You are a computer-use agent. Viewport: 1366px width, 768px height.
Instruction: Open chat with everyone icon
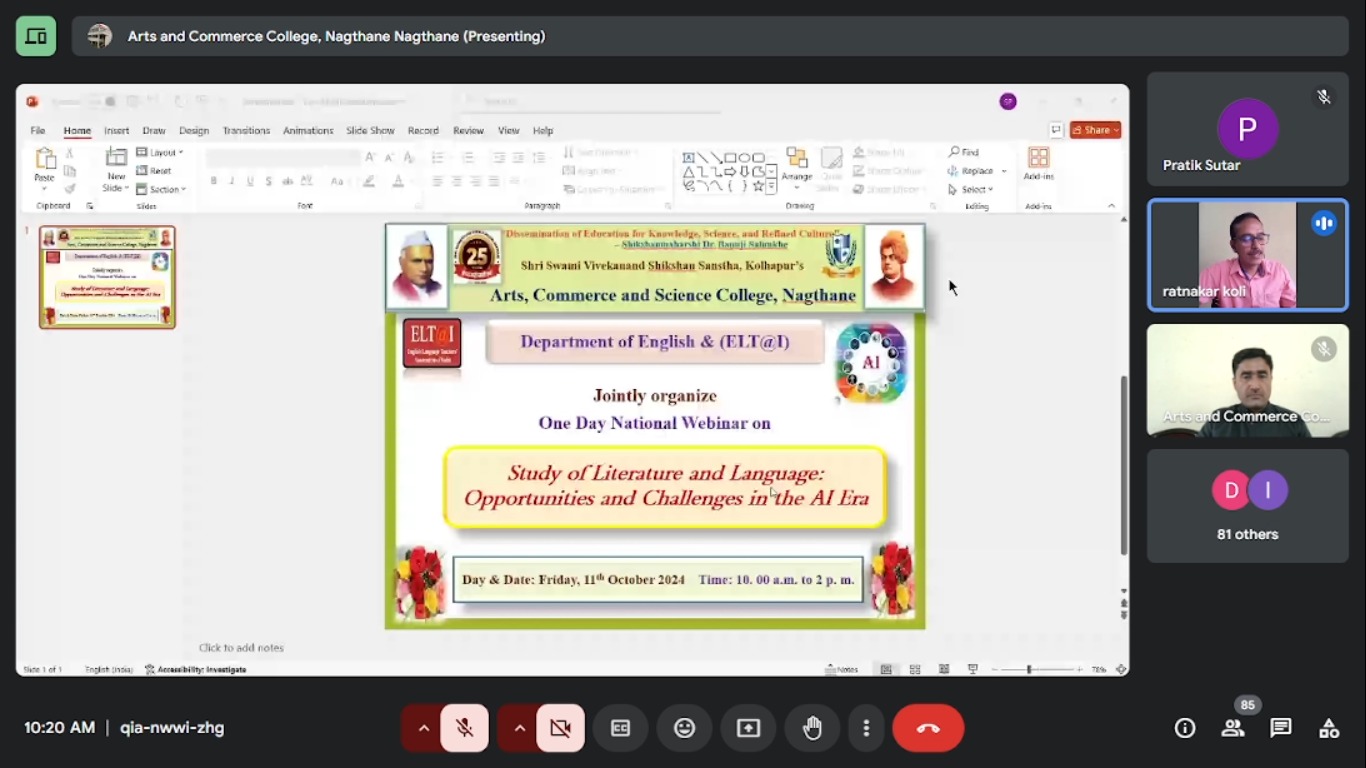pos(1281,728)
